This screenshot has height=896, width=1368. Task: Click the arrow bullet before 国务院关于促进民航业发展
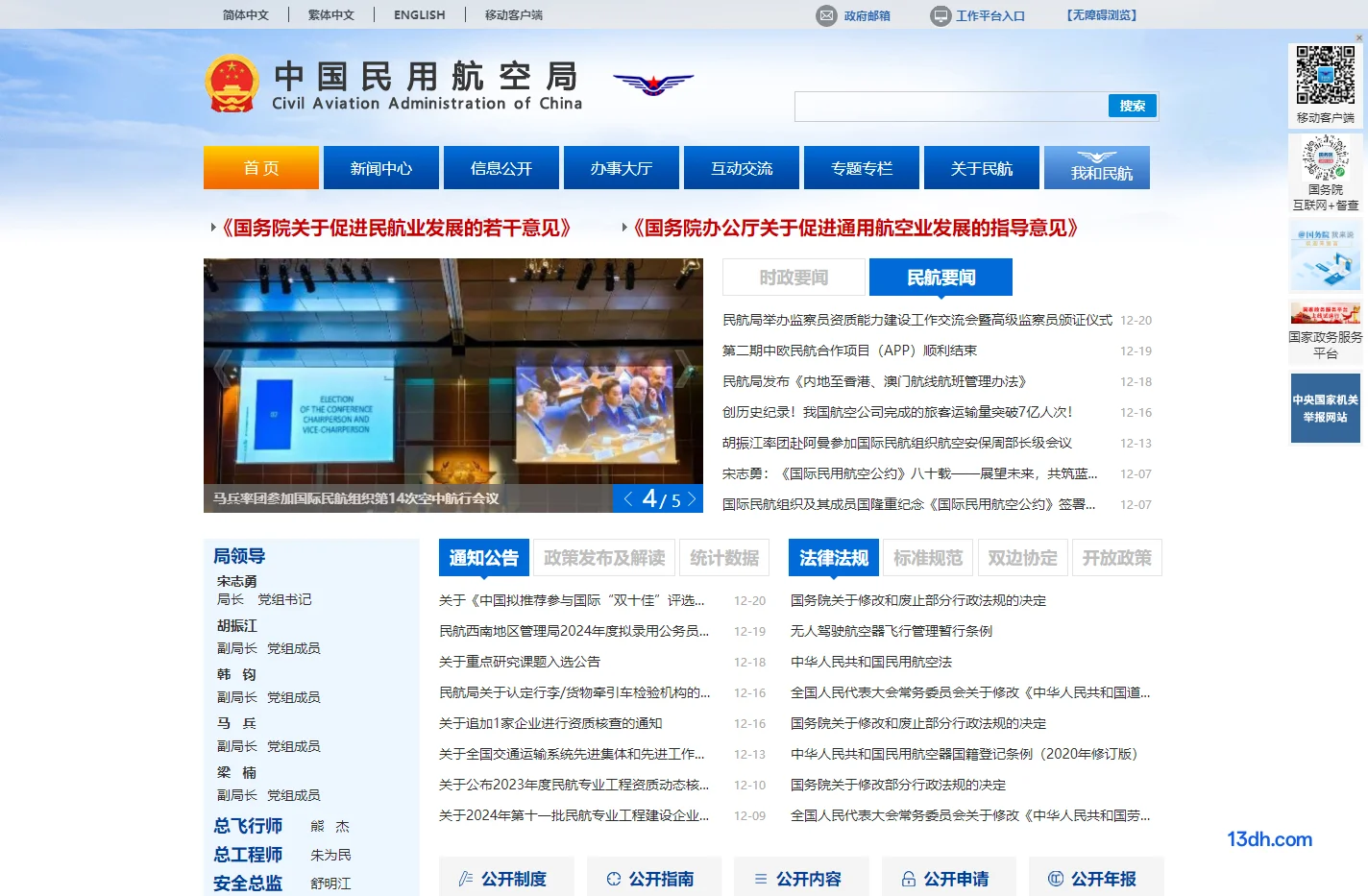point(213,228)
